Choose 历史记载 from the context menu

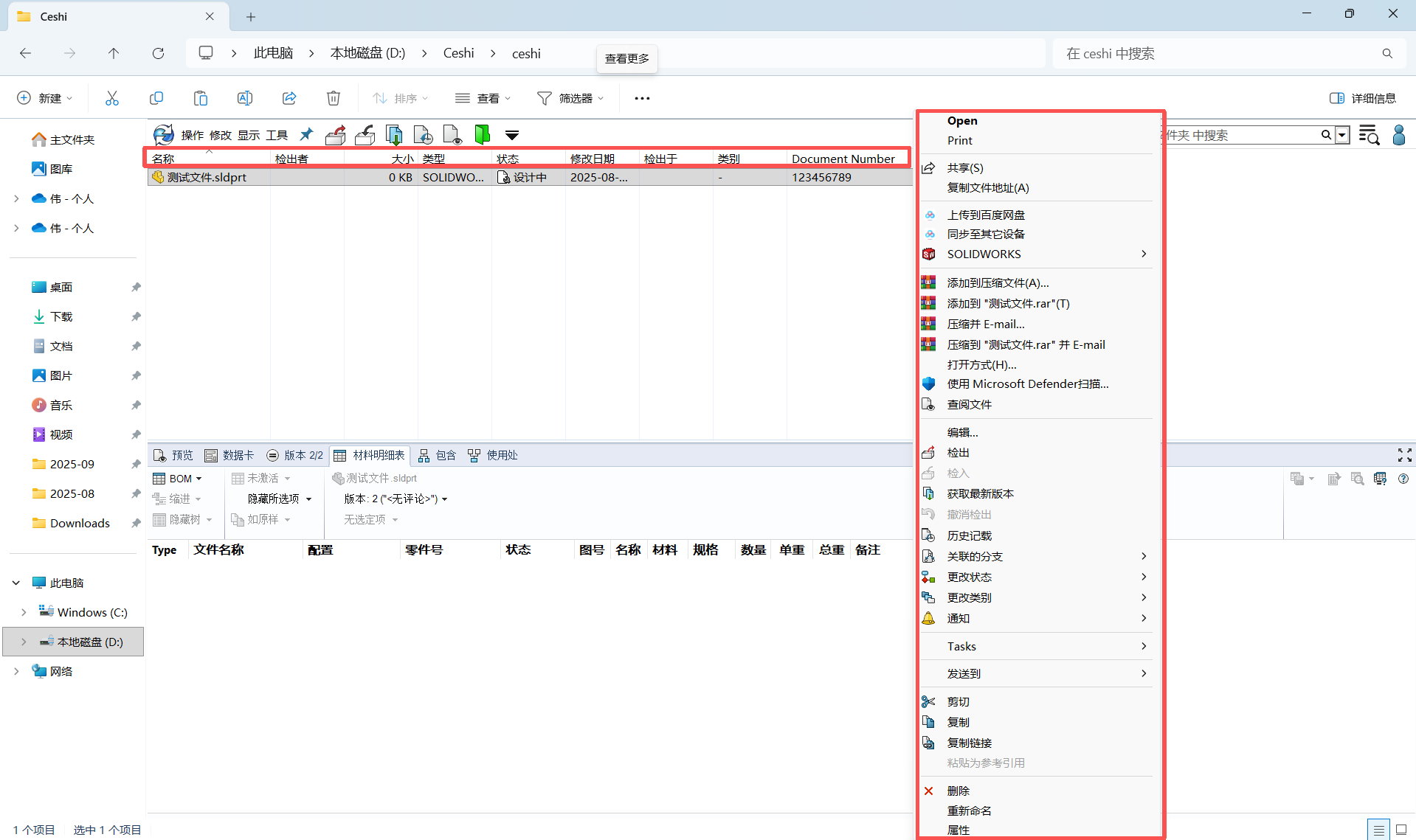point(1037,535)
